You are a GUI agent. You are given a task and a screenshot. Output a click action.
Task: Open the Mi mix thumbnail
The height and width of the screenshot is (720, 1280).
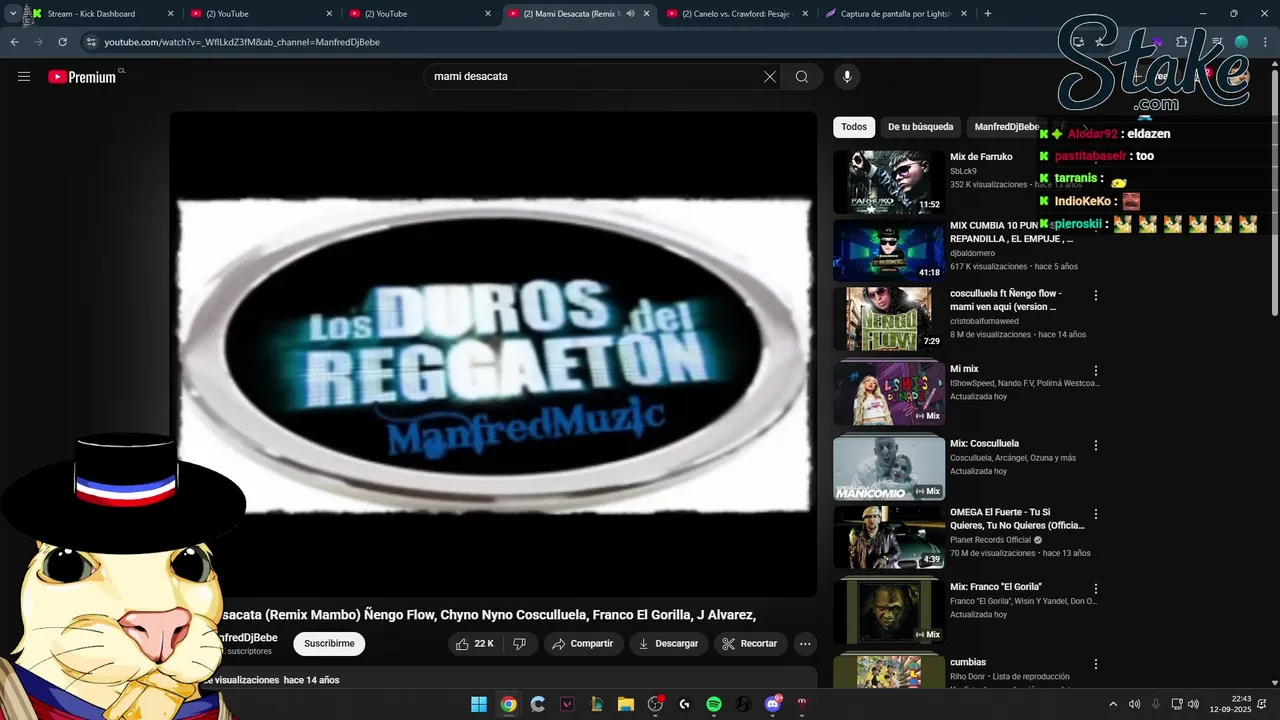click(889, 394)
